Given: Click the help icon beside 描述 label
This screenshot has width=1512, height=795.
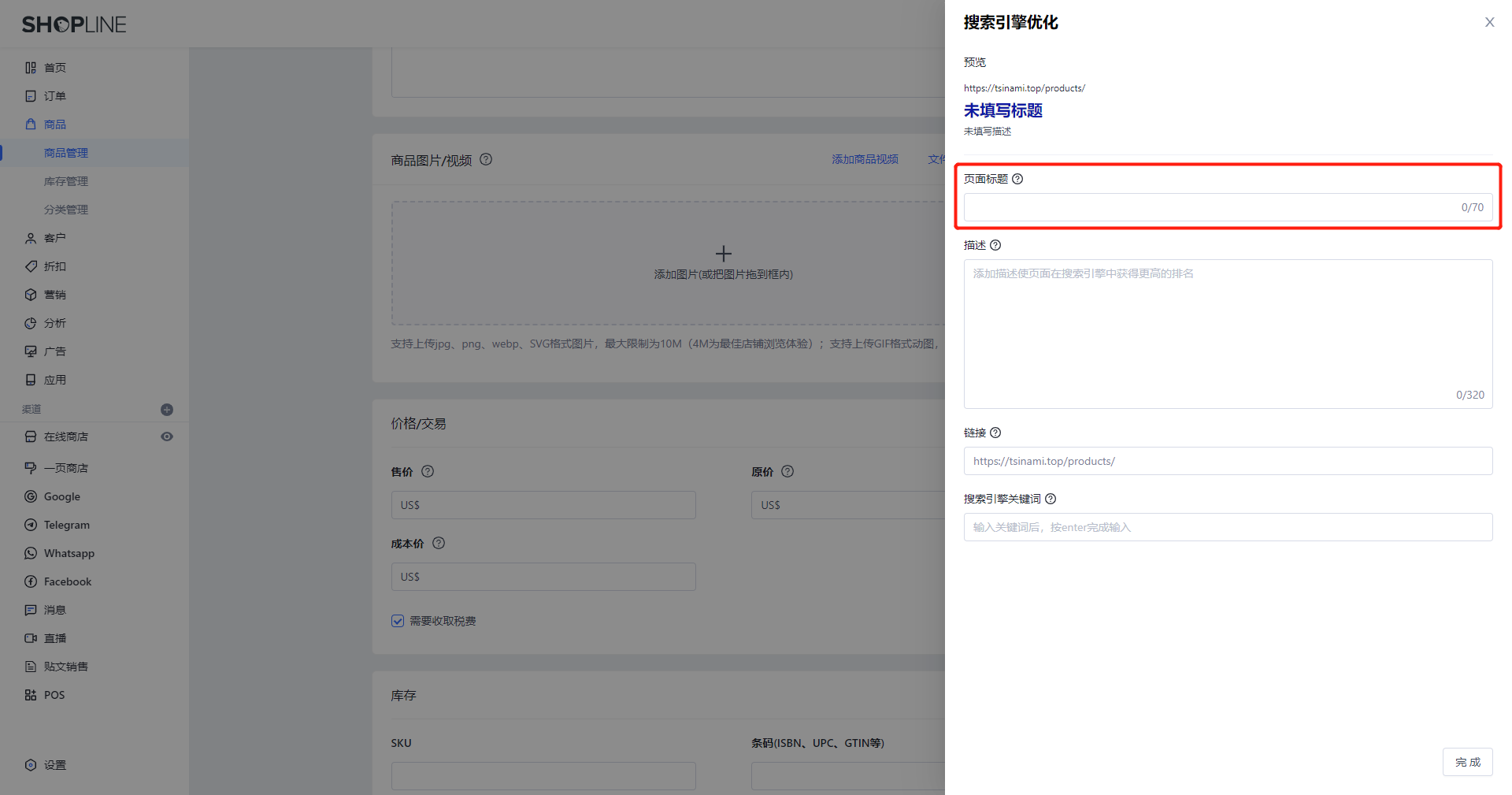Looking at the screenshot, I should [995, 245].
